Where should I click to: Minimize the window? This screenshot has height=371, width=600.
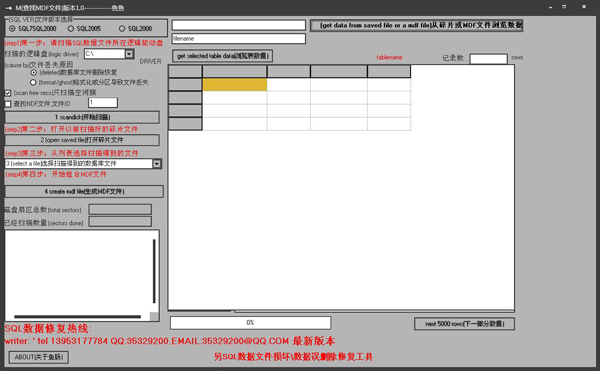click(551, 7)
